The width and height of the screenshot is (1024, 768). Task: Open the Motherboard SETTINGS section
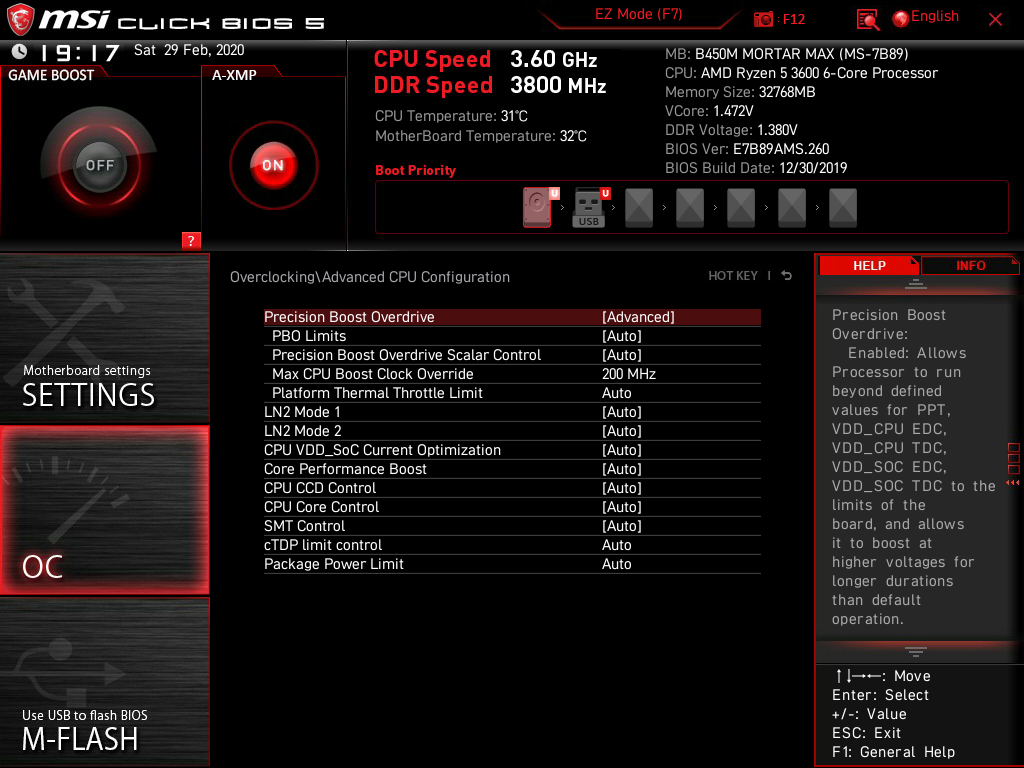click(104, 338)
